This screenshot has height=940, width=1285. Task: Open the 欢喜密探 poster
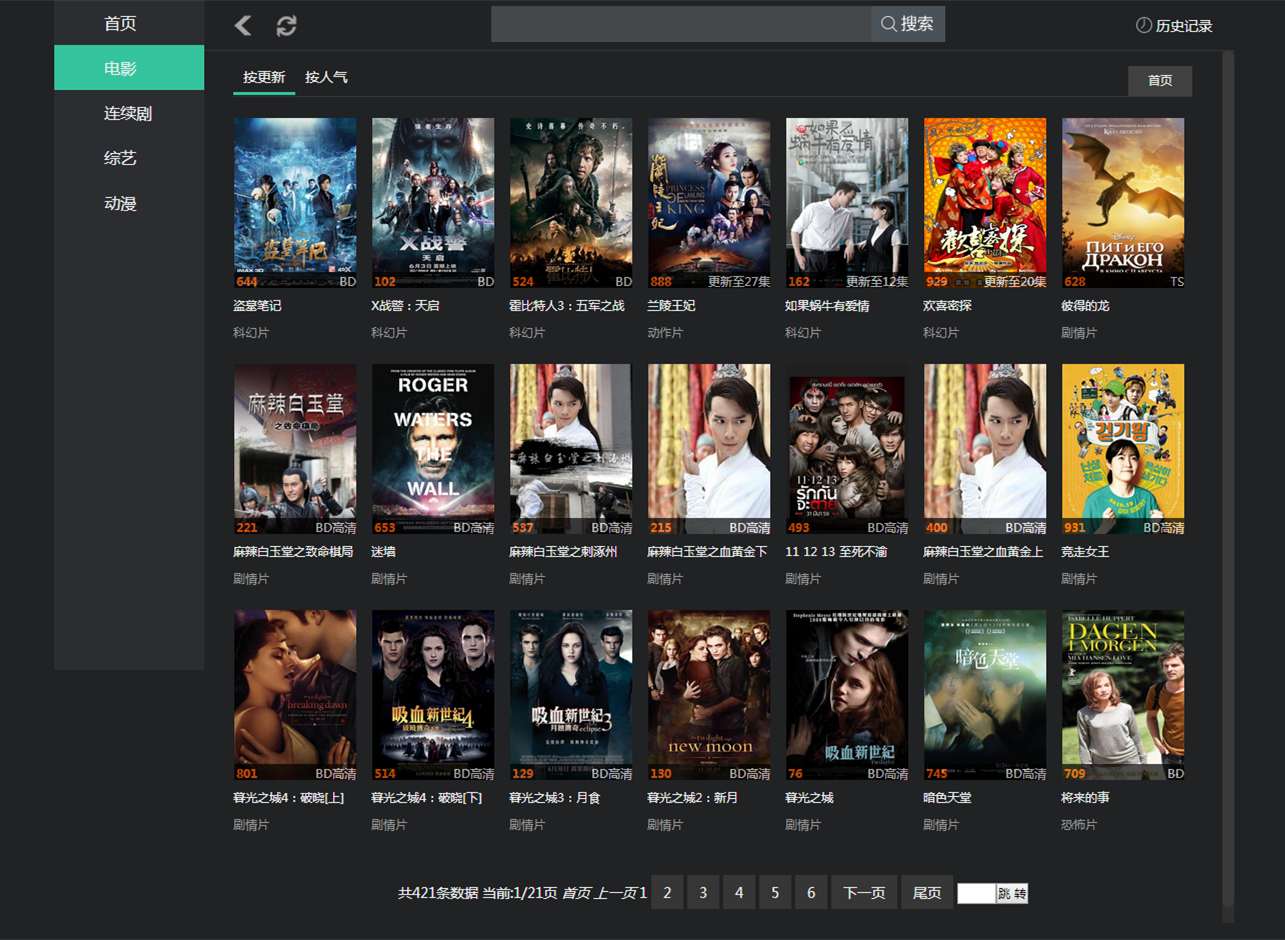tap(985, 203)
